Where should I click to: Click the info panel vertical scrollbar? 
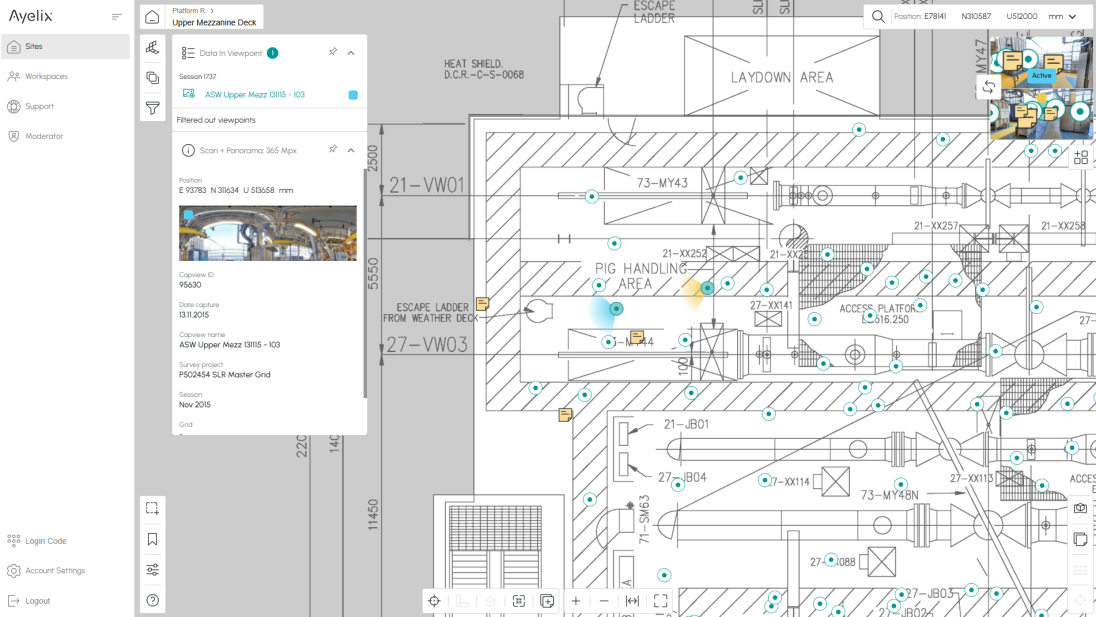tap(365, 283)
